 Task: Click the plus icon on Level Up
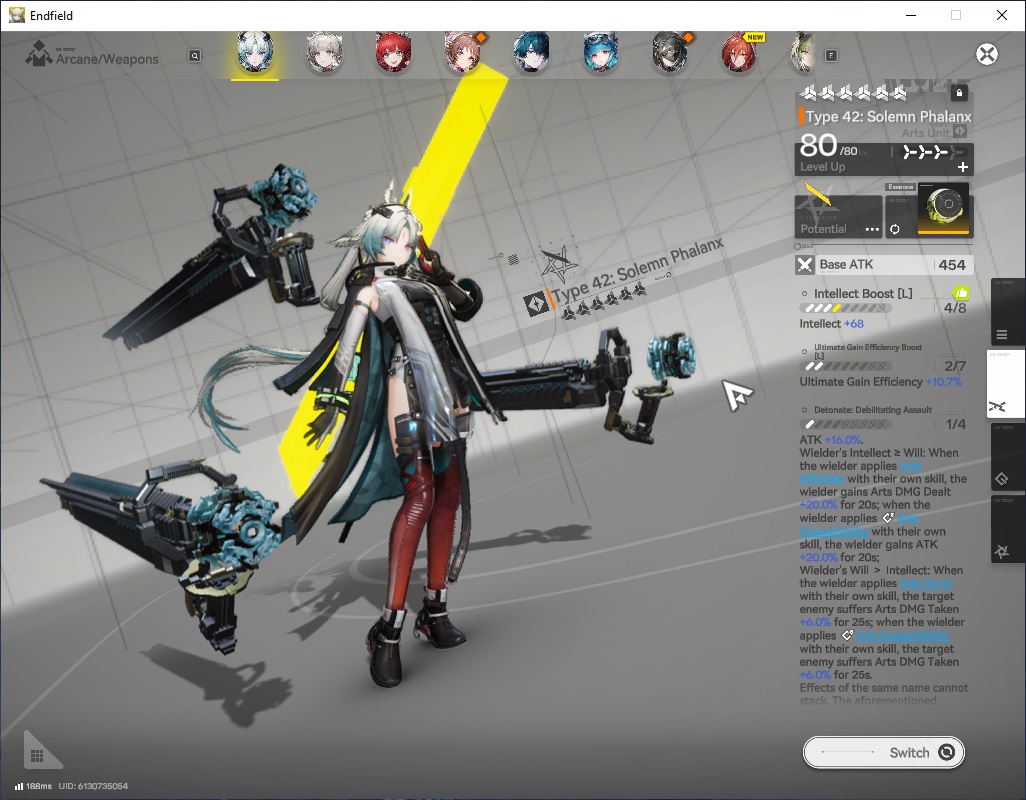pyautogui.click(x=963, y=167)
